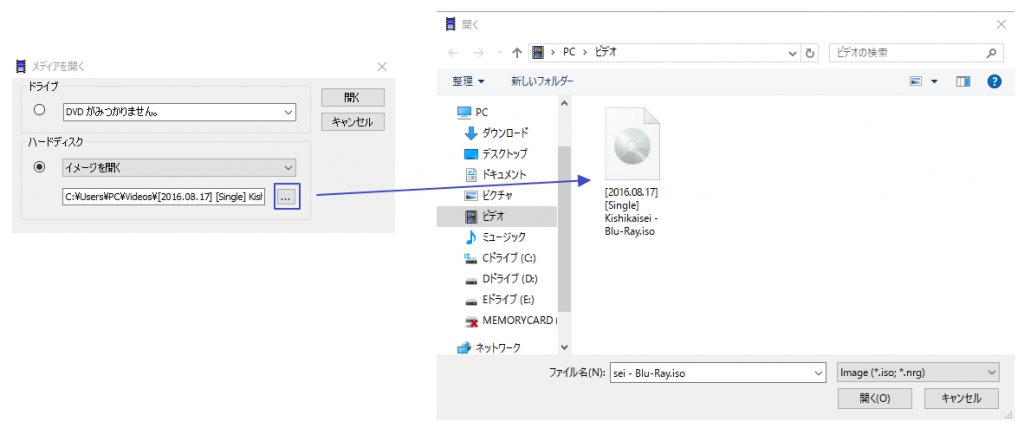Toggle the preview pane icon
The height and width of the screenshot is (428, 1024).
point(963,81)
